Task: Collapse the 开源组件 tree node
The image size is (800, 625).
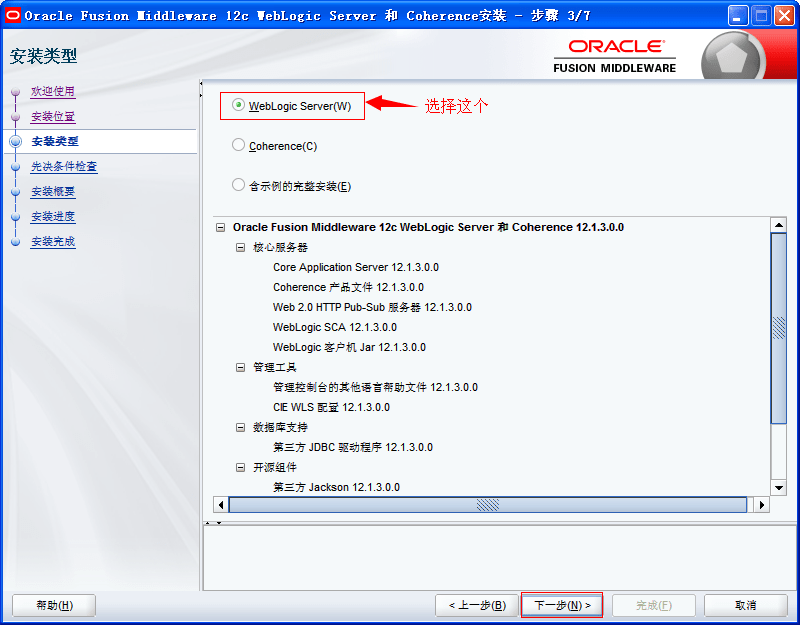Action: point(240,467)
